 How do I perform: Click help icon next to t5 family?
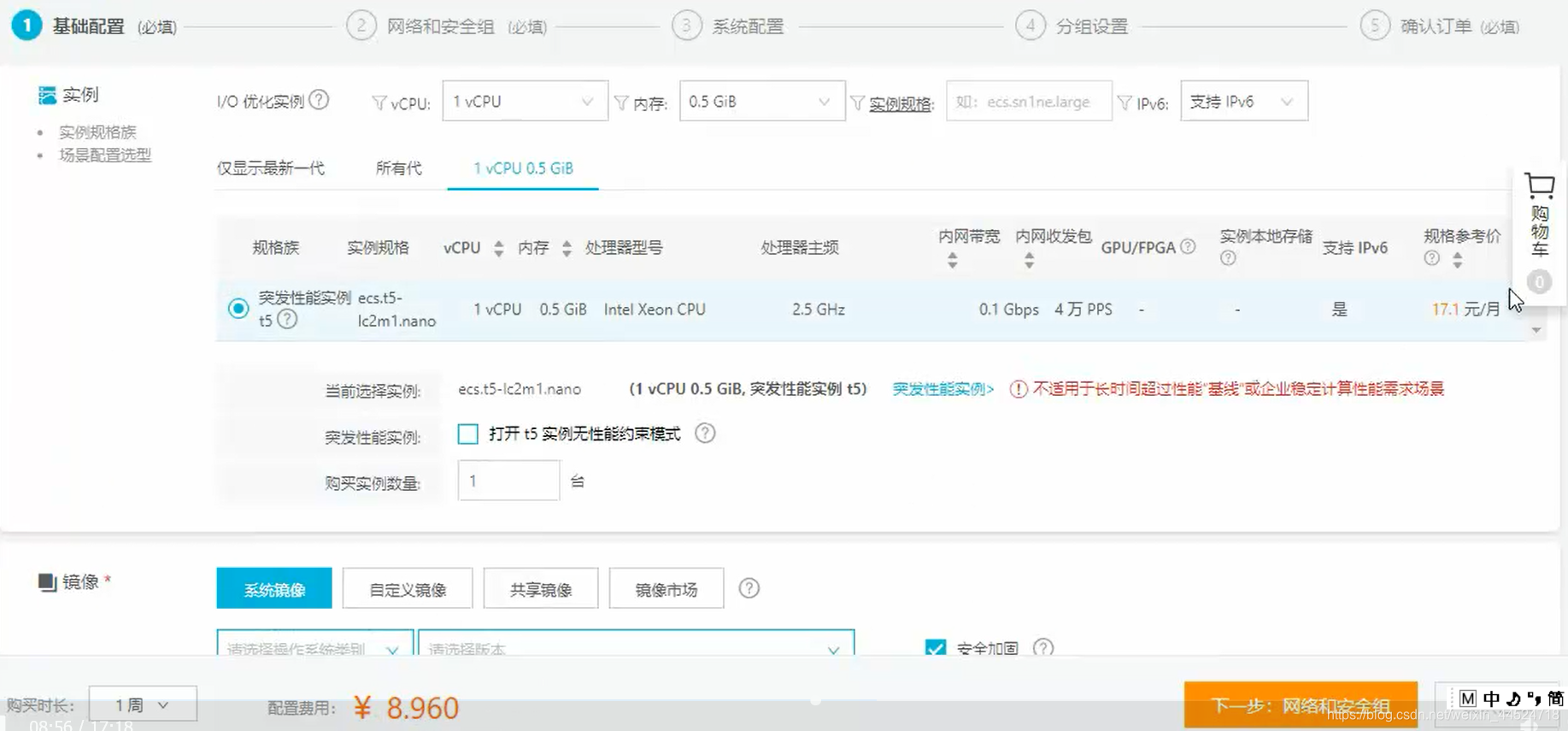point(287,320)
